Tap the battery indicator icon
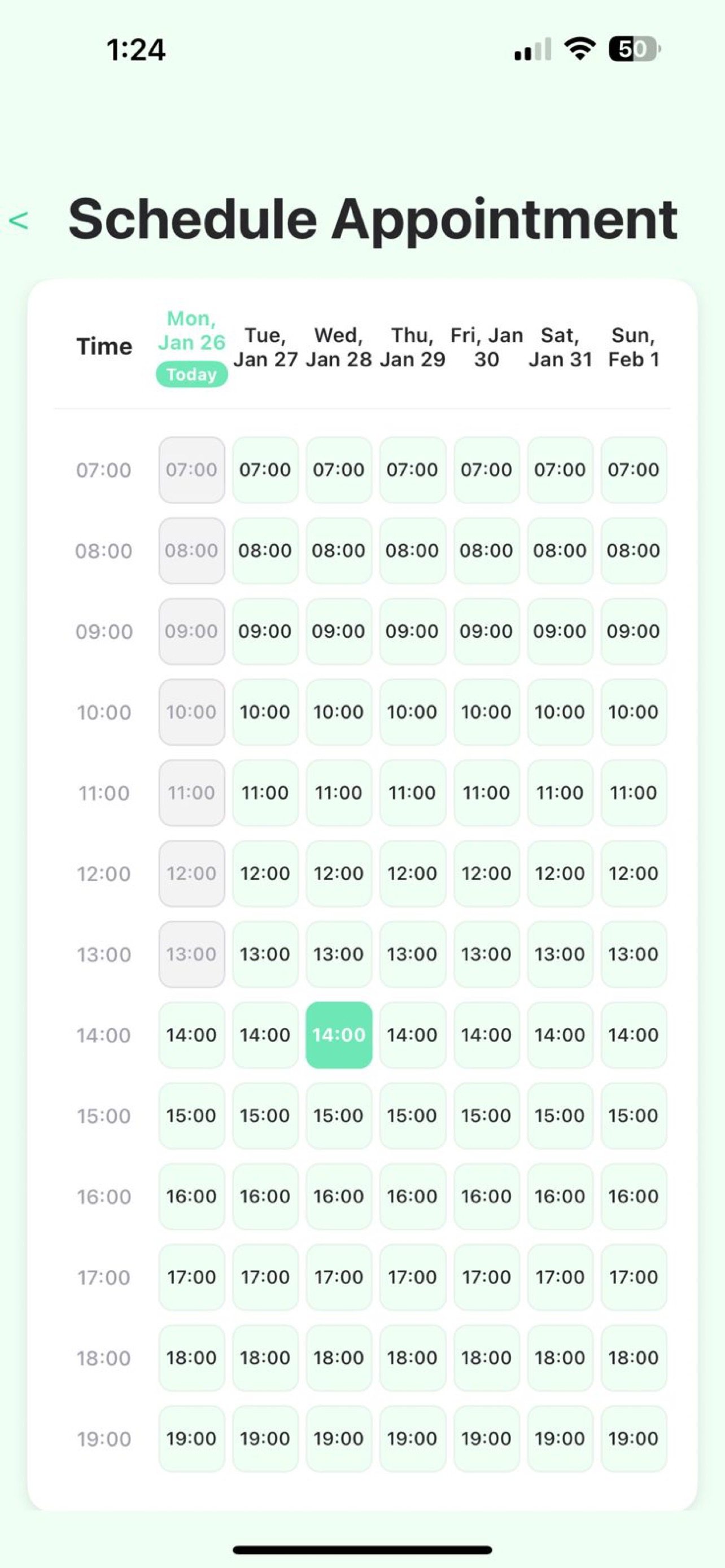 coord(635,49)
